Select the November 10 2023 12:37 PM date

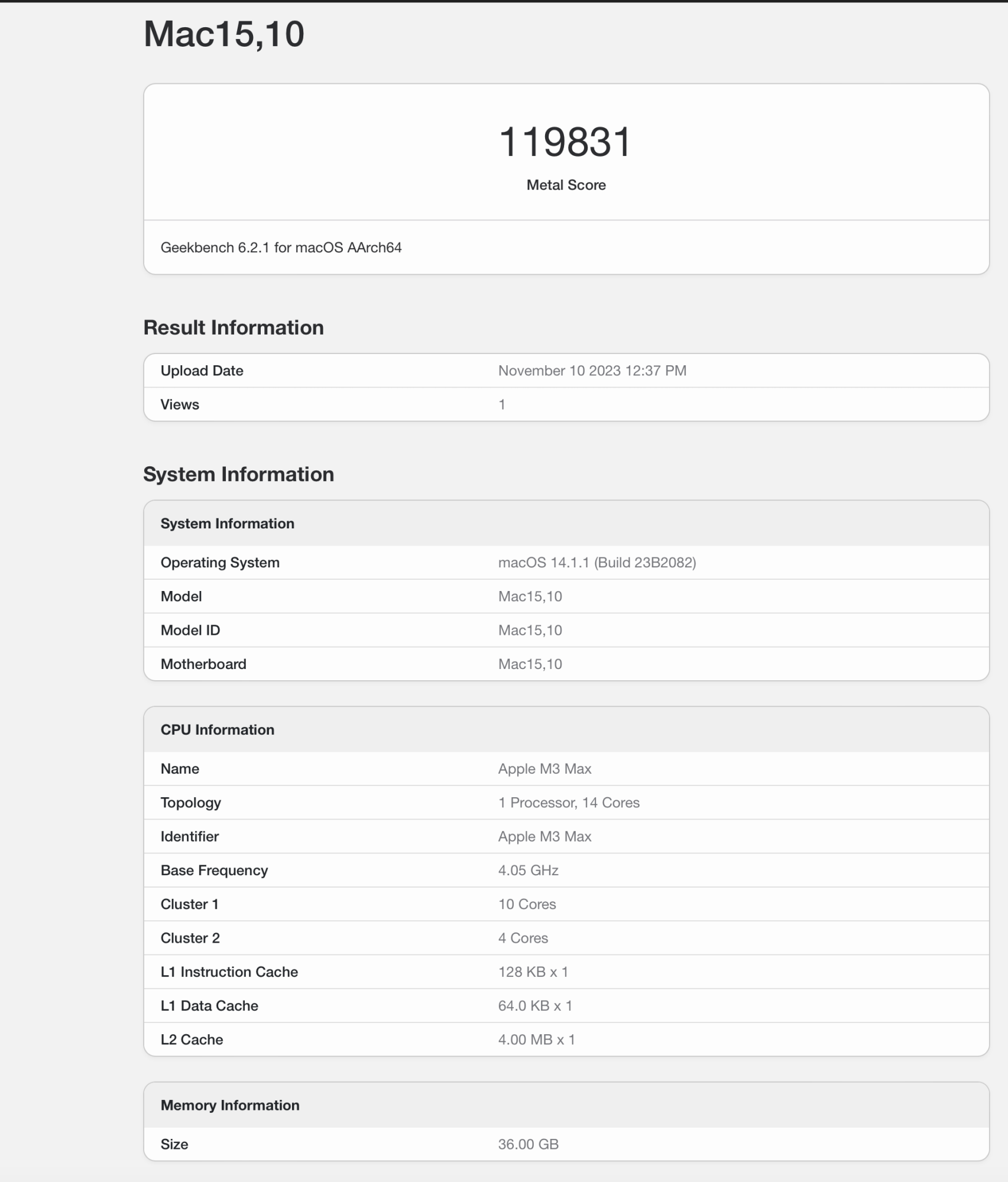(x=592, y=371)
